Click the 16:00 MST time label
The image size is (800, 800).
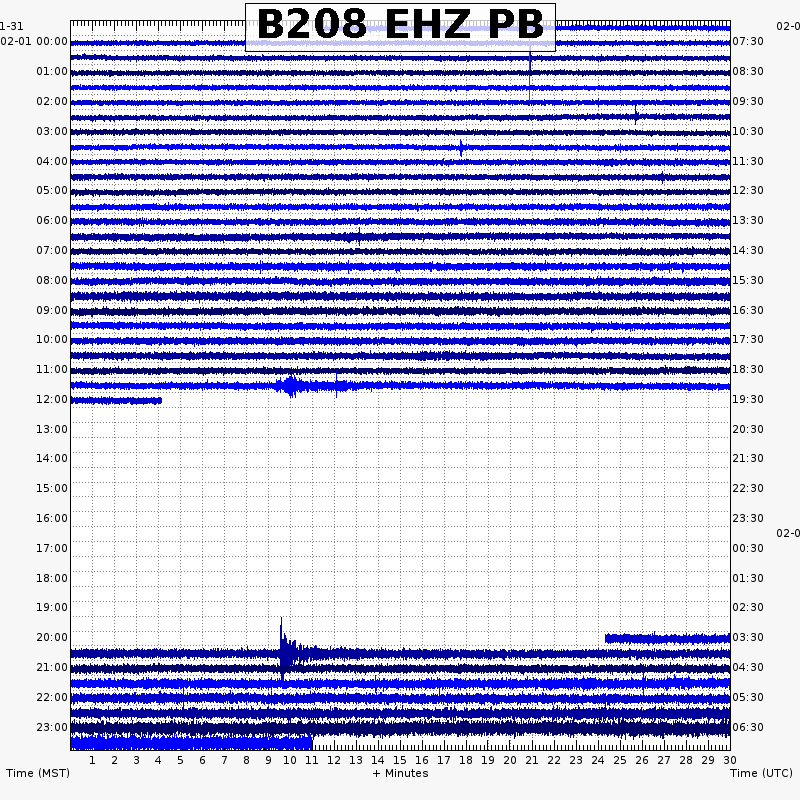pyautogui.click(x=52, y=518)
